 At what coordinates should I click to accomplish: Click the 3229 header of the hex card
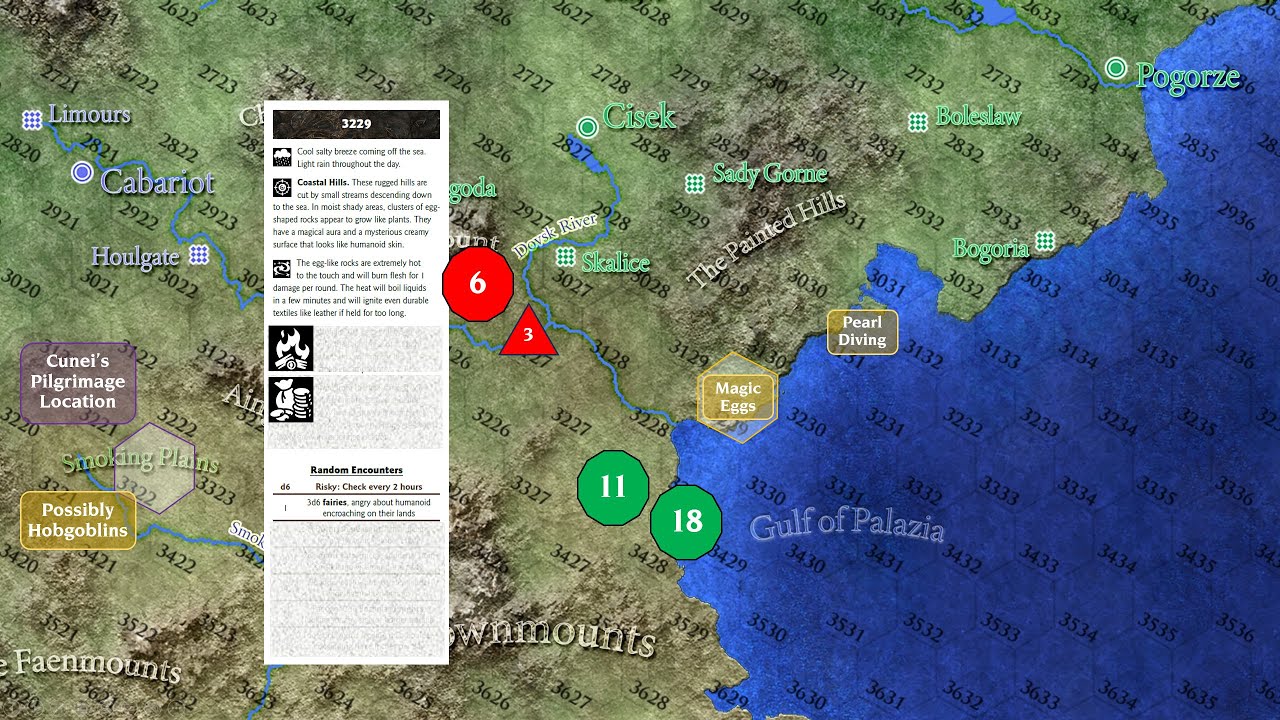pyautogui.click(x=356, y=124)
